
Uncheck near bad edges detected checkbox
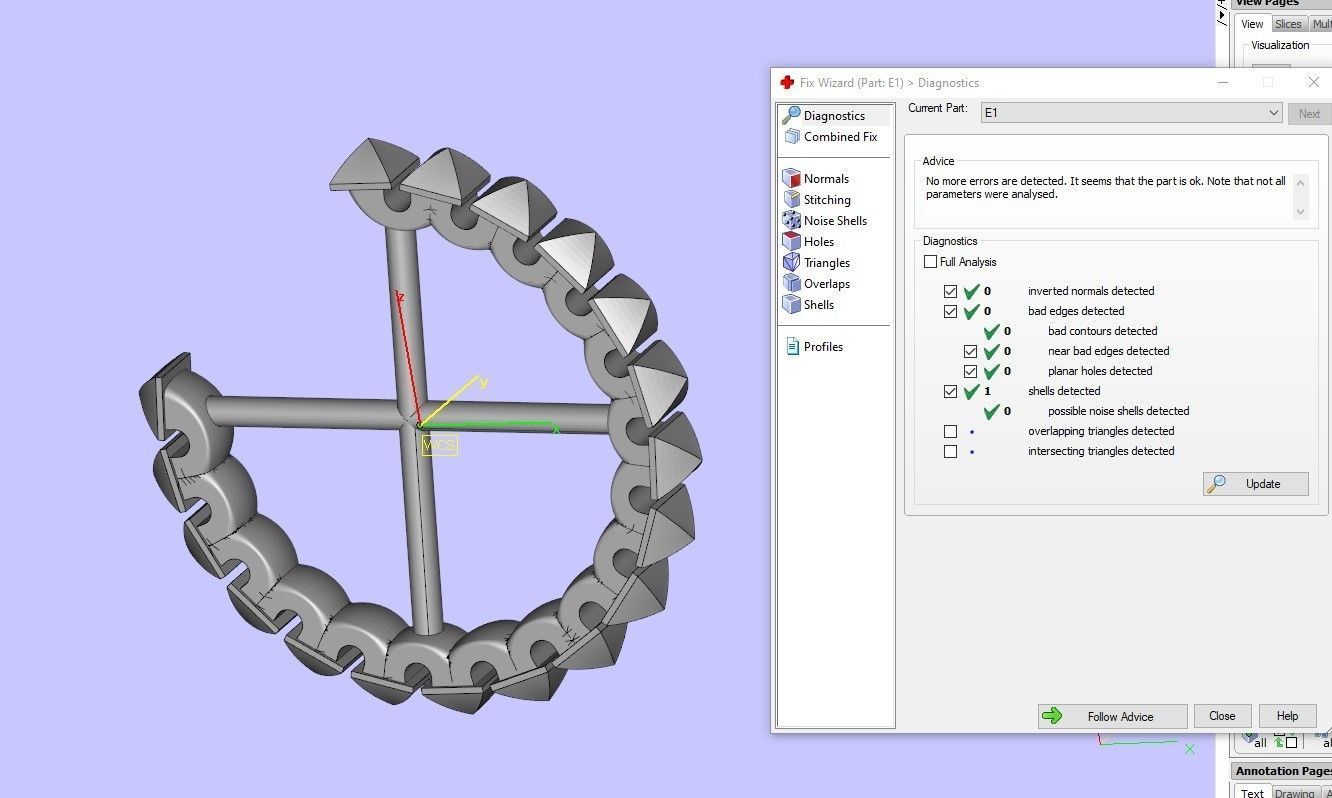[x=971, y=352]
